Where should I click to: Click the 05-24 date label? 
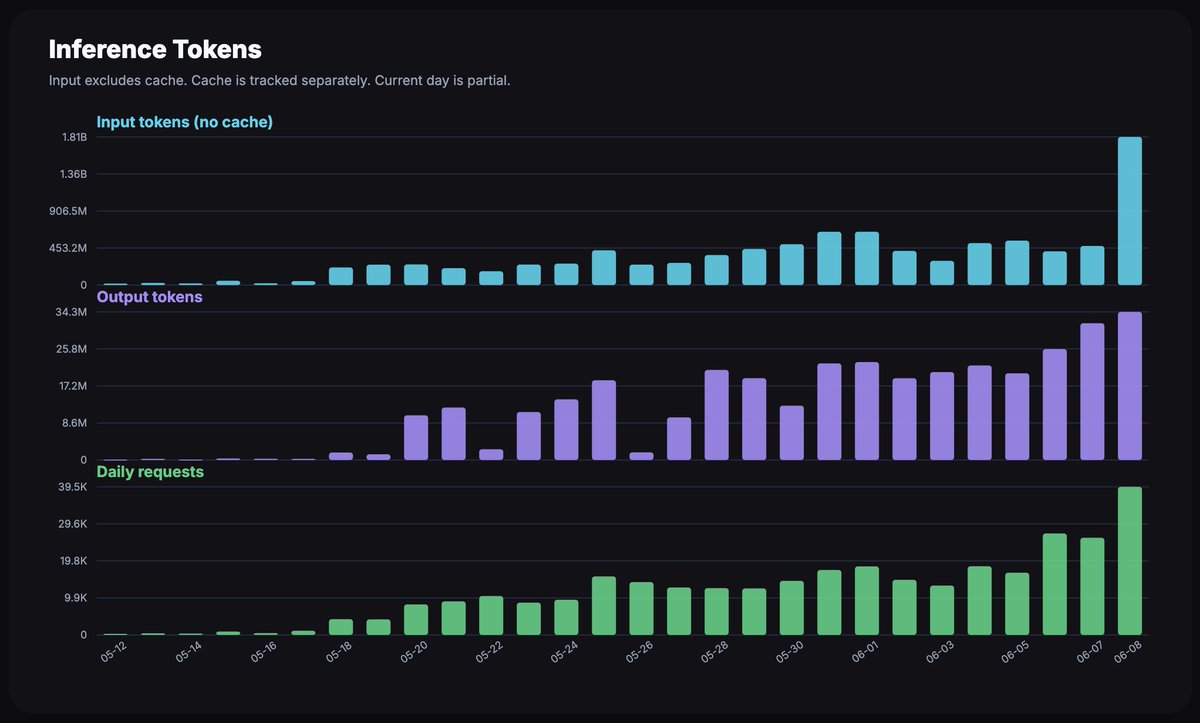pyautogui.click(x=563, y=653)
